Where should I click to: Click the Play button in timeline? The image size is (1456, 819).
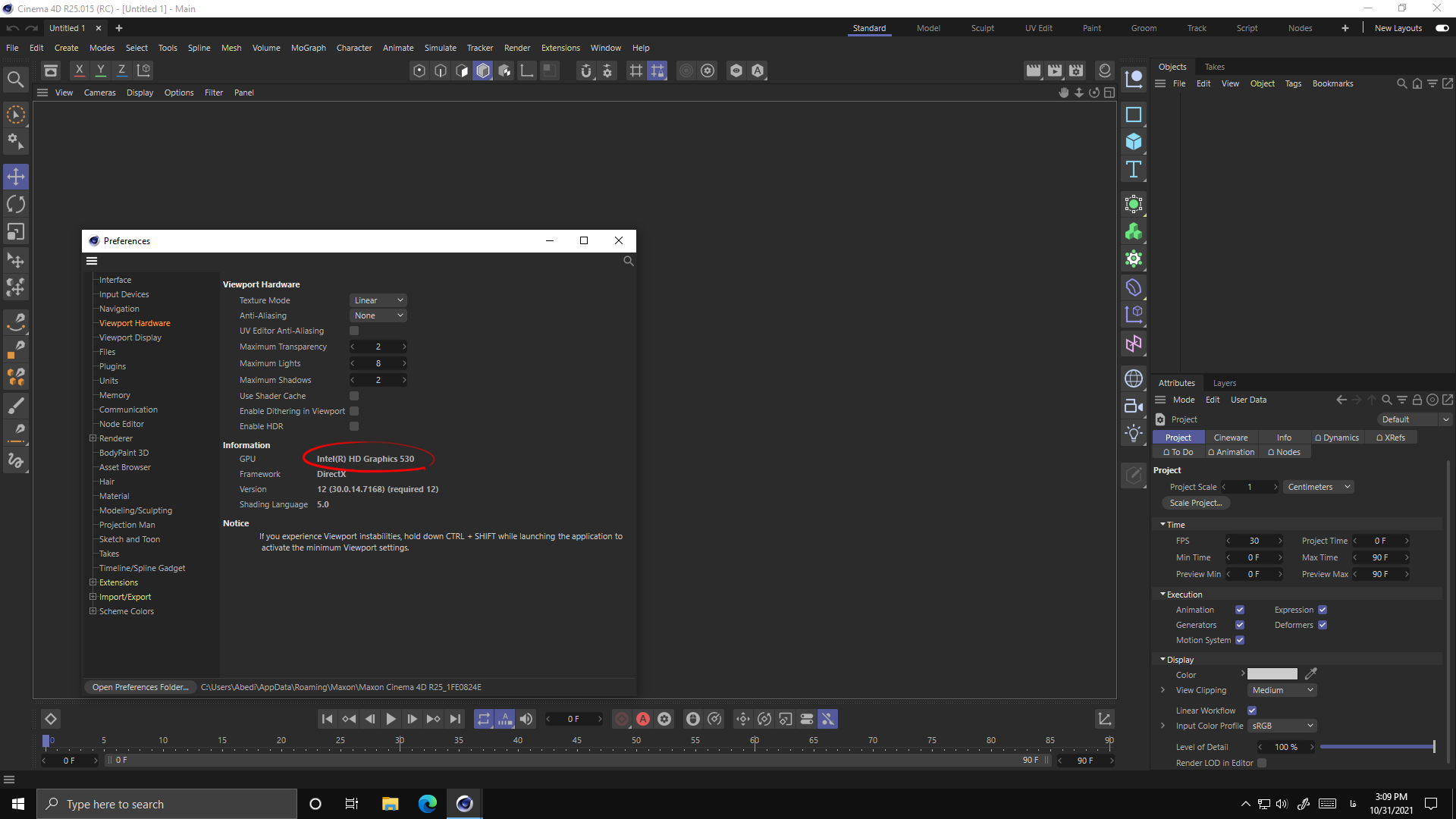[392, 718]
